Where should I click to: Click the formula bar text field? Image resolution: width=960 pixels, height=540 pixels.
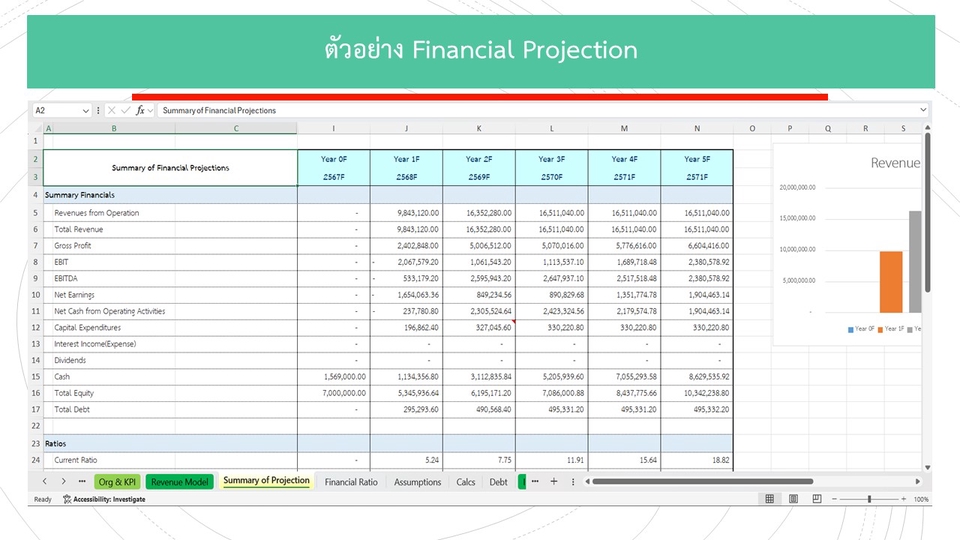(x=540, y=110)
